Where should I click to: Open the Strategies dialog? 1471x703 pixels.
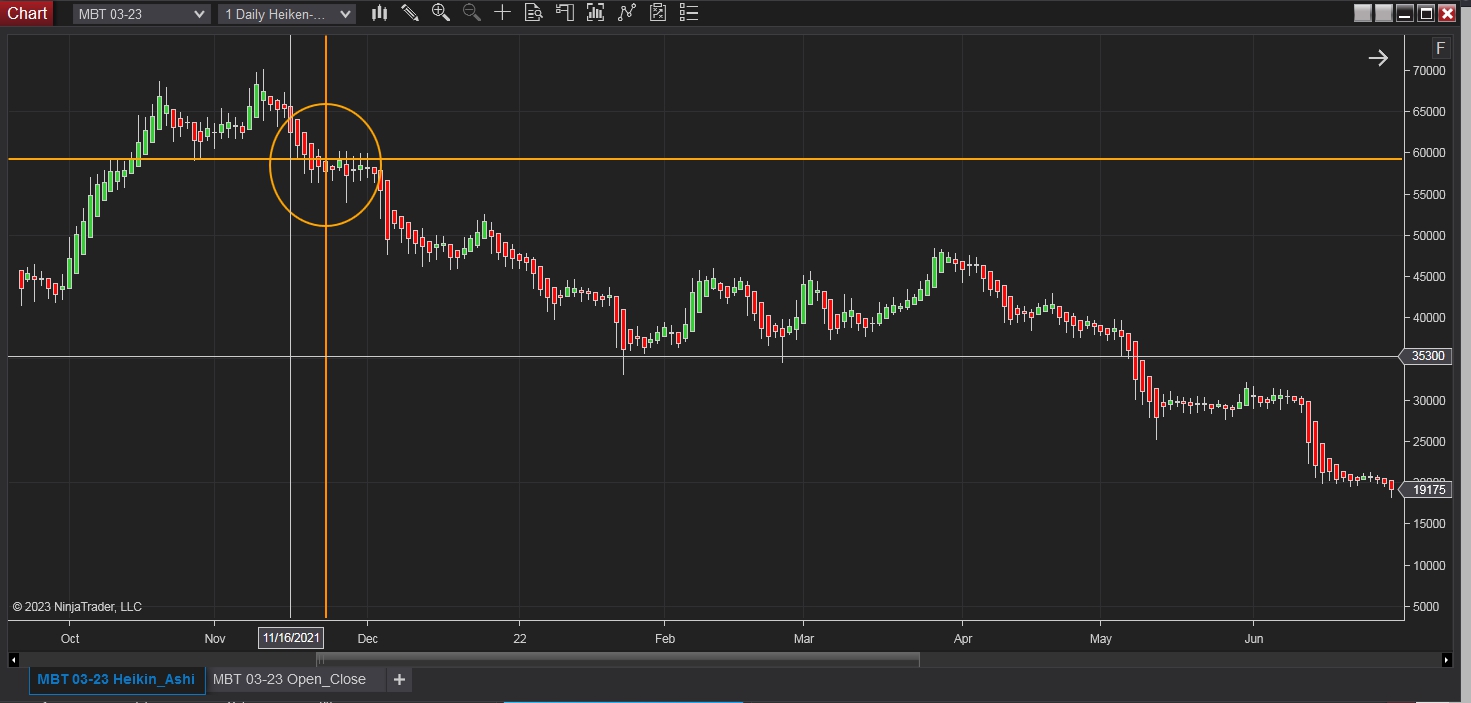(627, 13)
